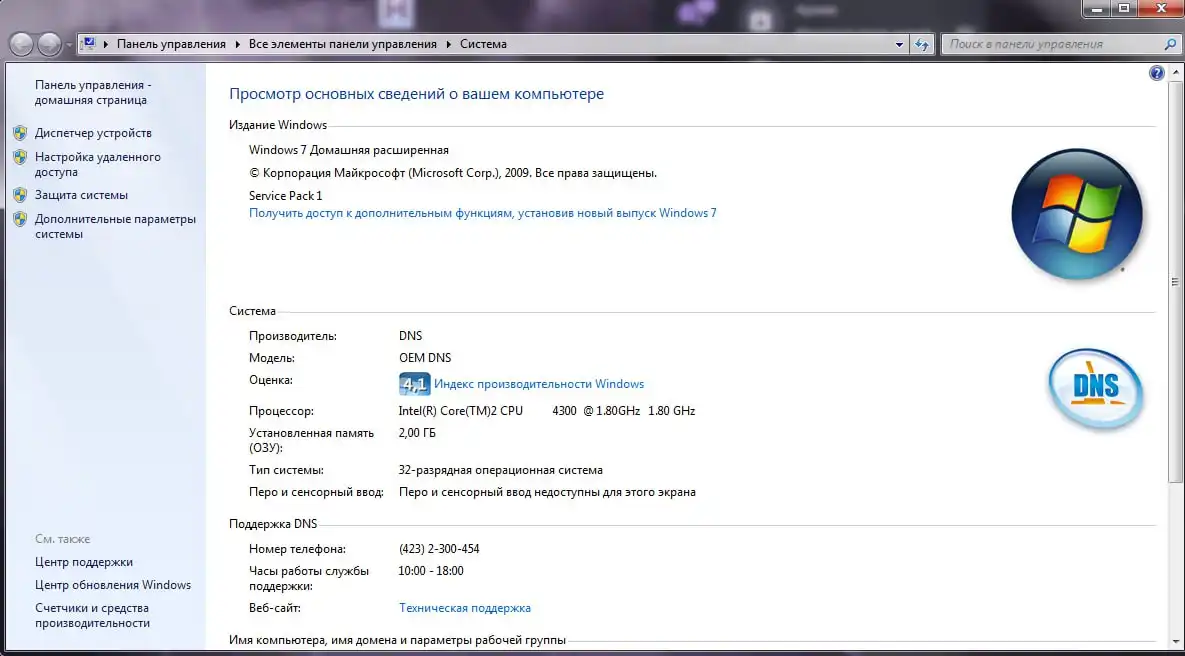Open "Дополнительные параметры системы" link

pos(115,227)
